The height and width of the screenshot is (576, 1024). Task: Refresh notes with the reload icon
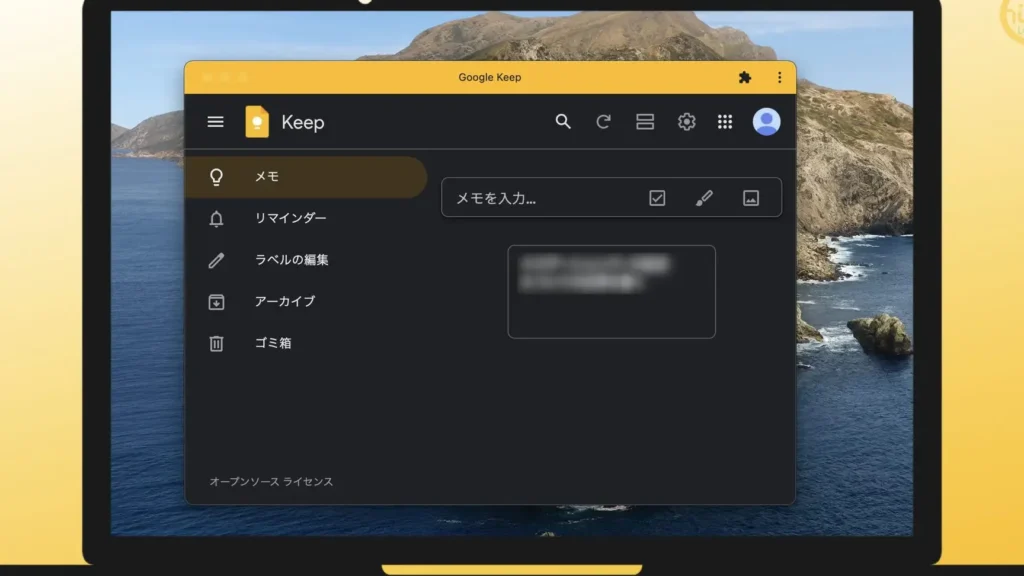603,121
